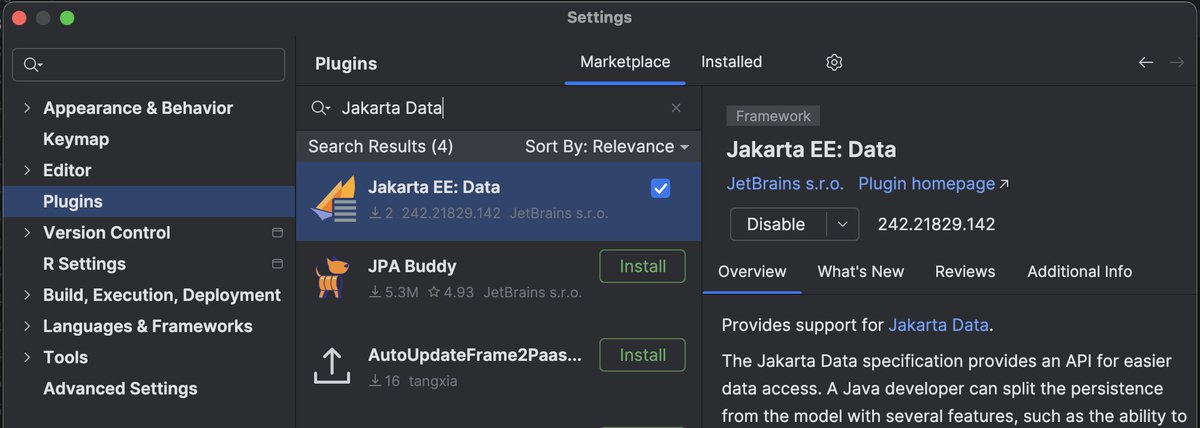
Task: Focus the plugin search field
Action: 500,108
